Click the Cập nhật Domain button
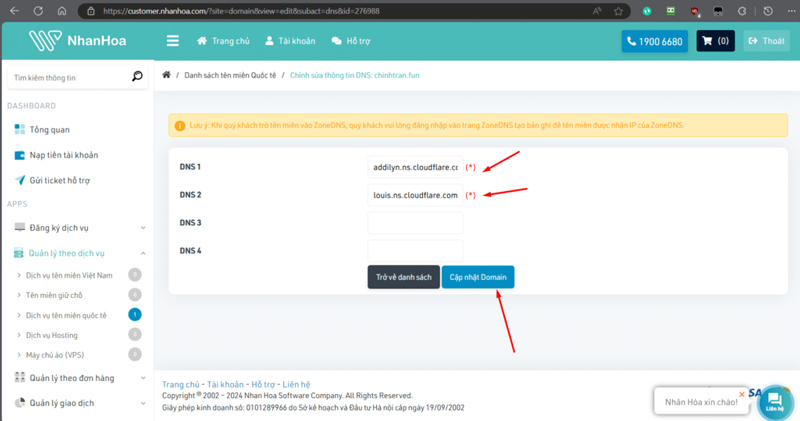Image resolution: width=800 pixels, height=421 pixels. pyautogui.click(x=478, y=277)
